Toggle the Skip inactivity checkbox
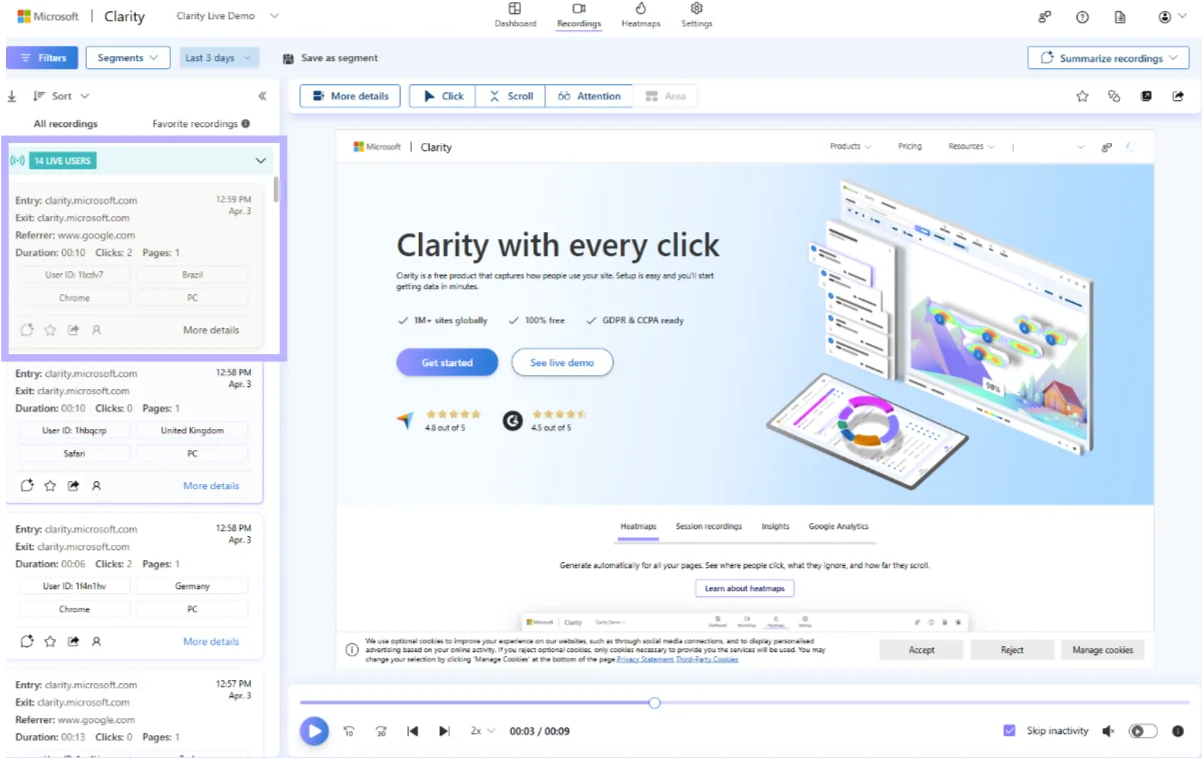Viewport: 1202px width, 758px height. pyautogui.click(x=1009, y=731)
